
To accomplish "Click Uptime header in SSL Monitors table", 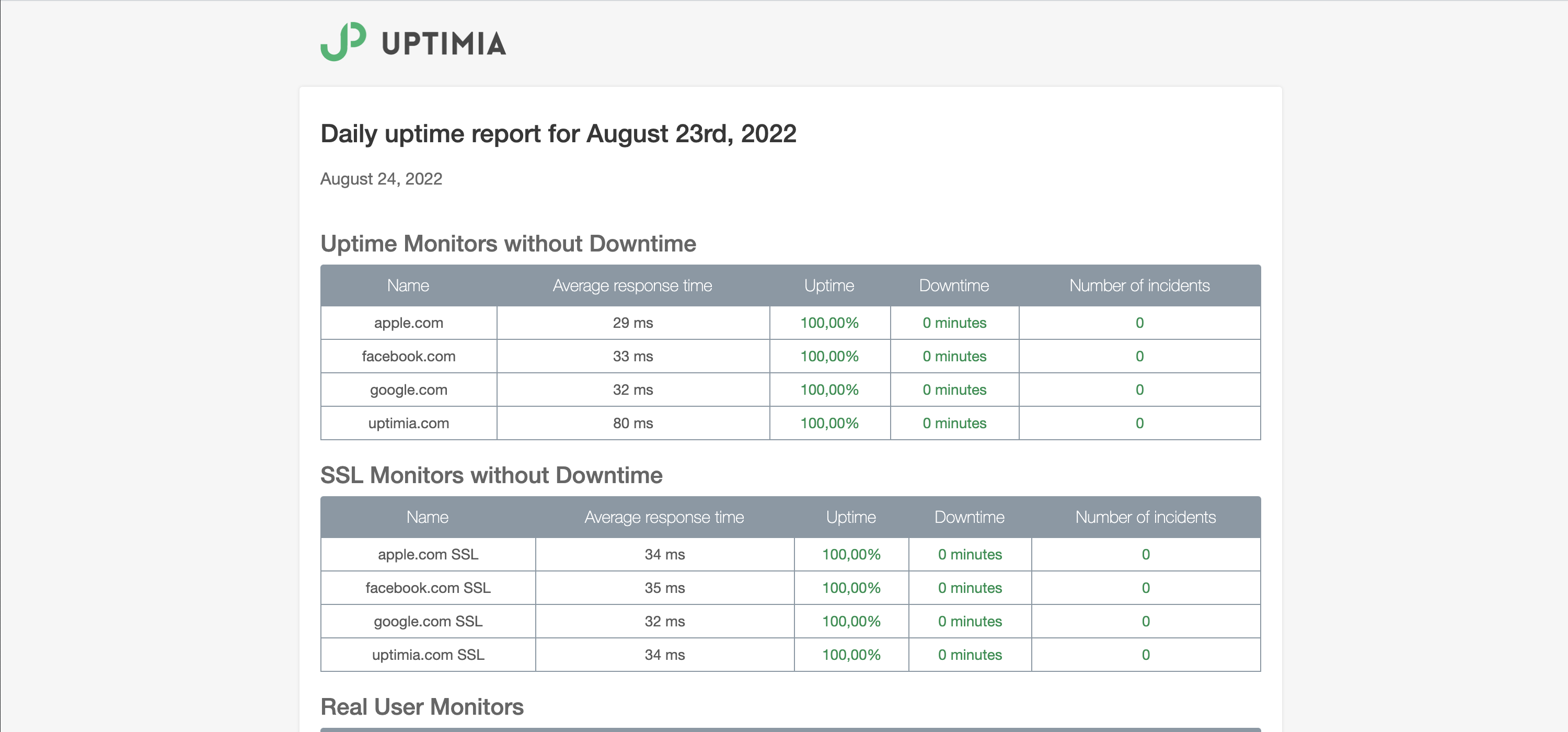I will click(x=851, y=517).
